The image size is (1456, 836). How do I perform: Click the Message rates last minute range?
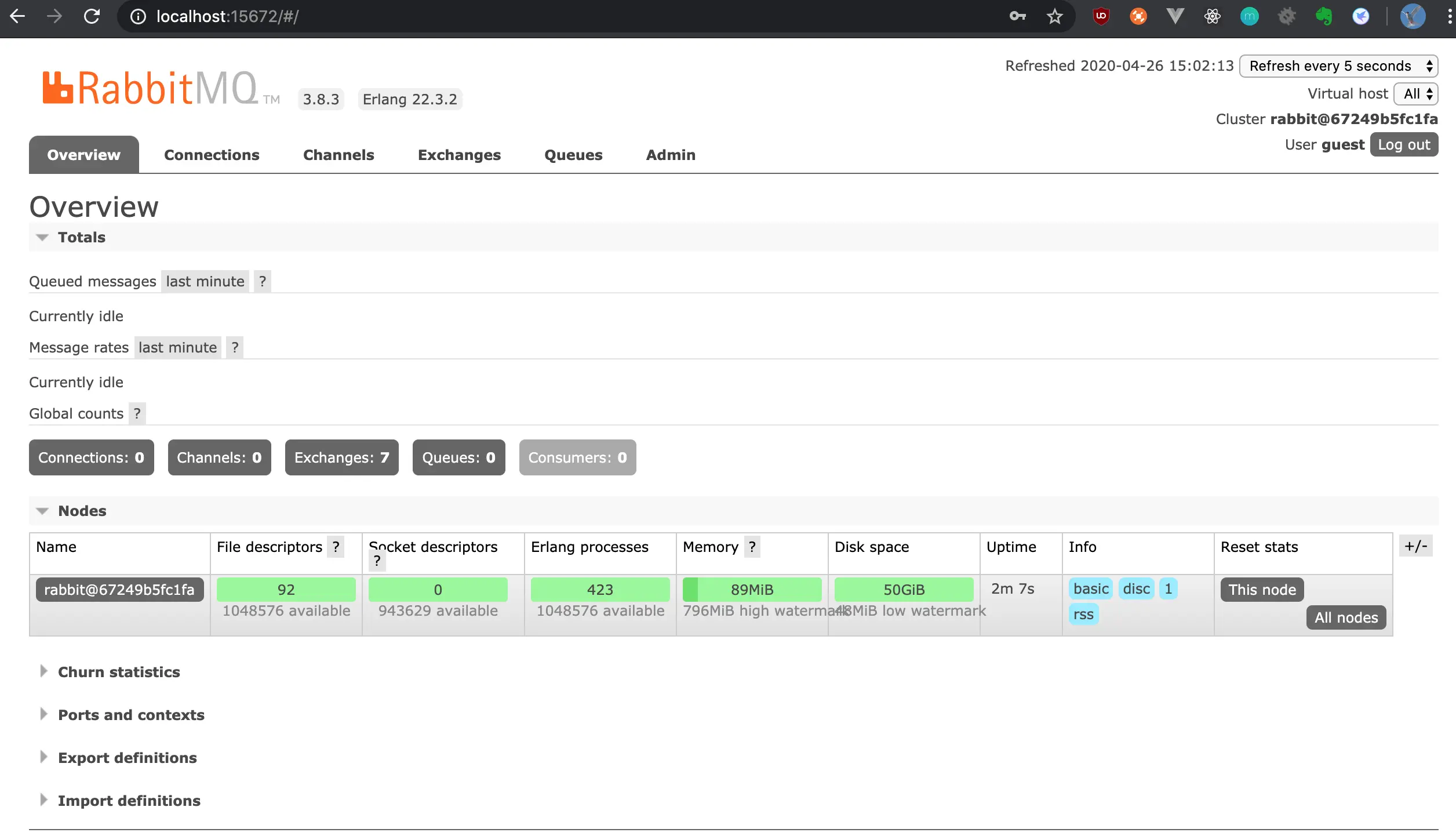tap(177, 347)
